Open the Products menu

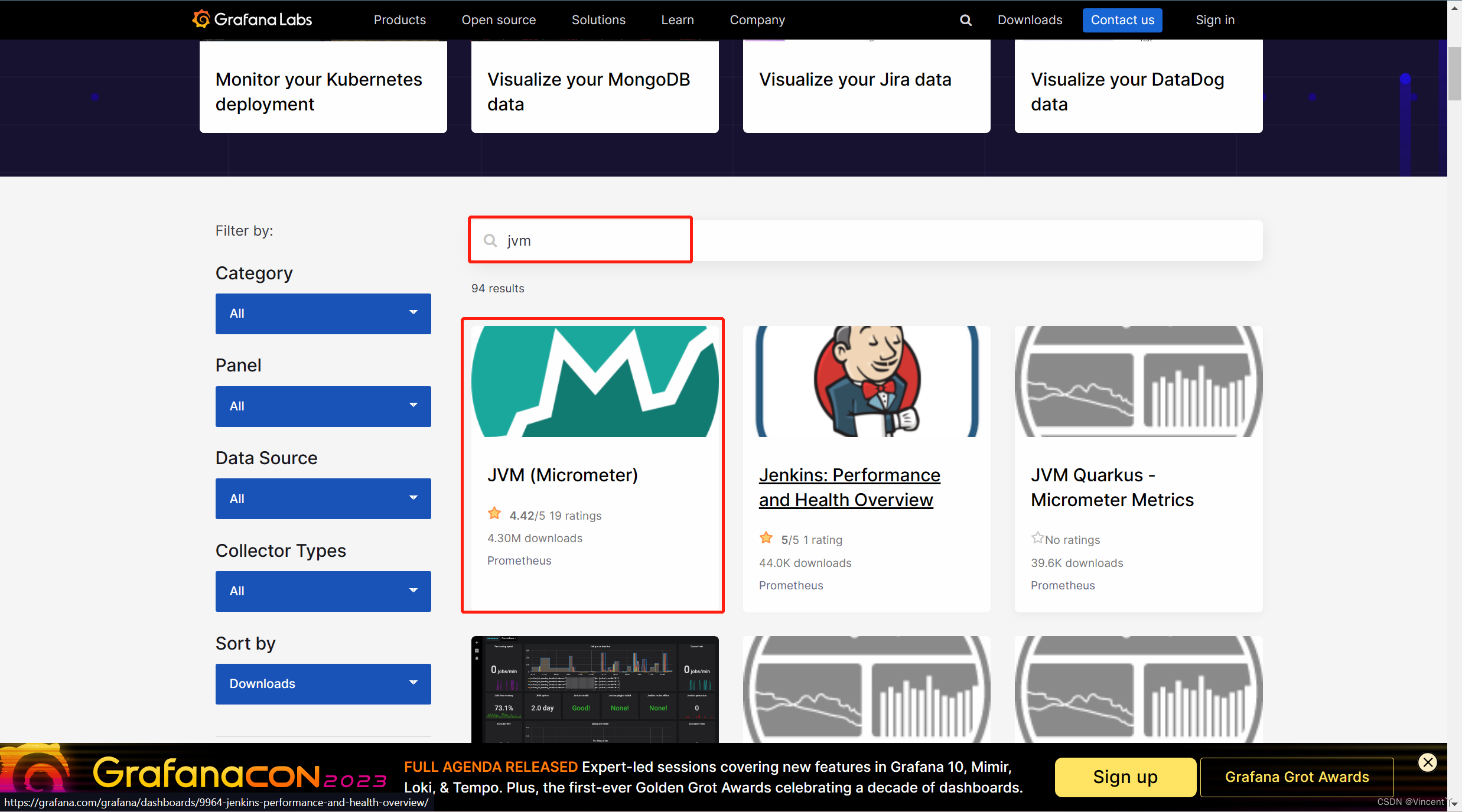pyautogui.click(x=399, y=20)
